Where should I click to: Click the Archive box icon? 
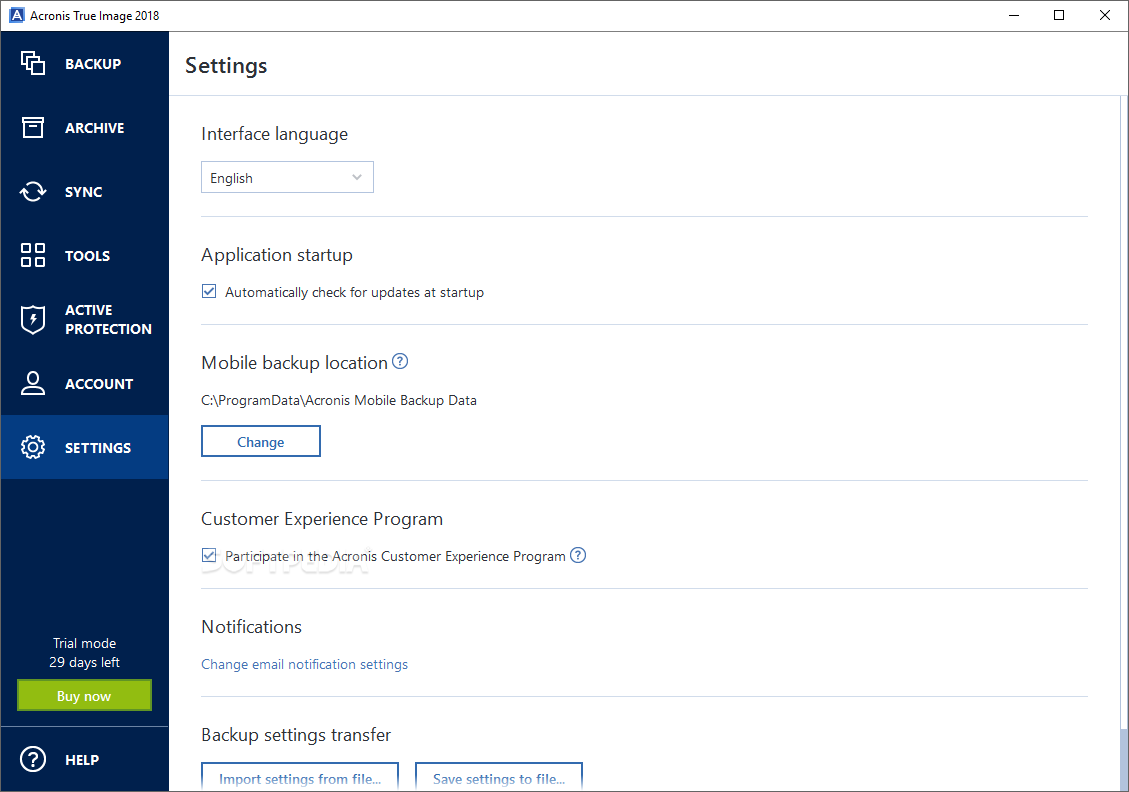33,127
